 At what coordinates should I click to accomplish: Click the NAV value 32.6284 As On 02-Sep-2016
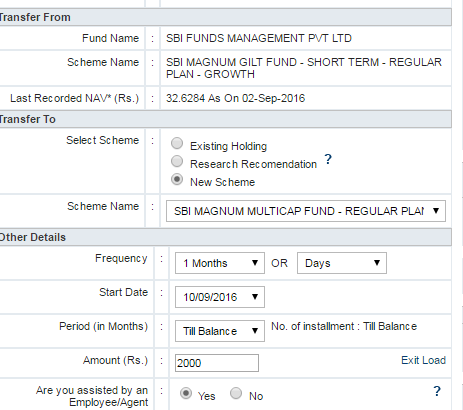tap(235, 98)
